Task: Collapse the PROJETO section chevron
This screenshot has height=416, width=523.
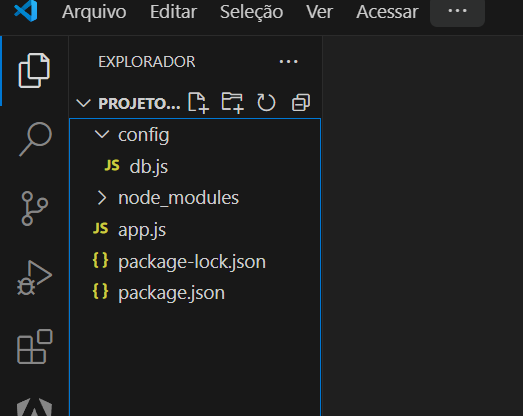Action: (x=83, y=103)
